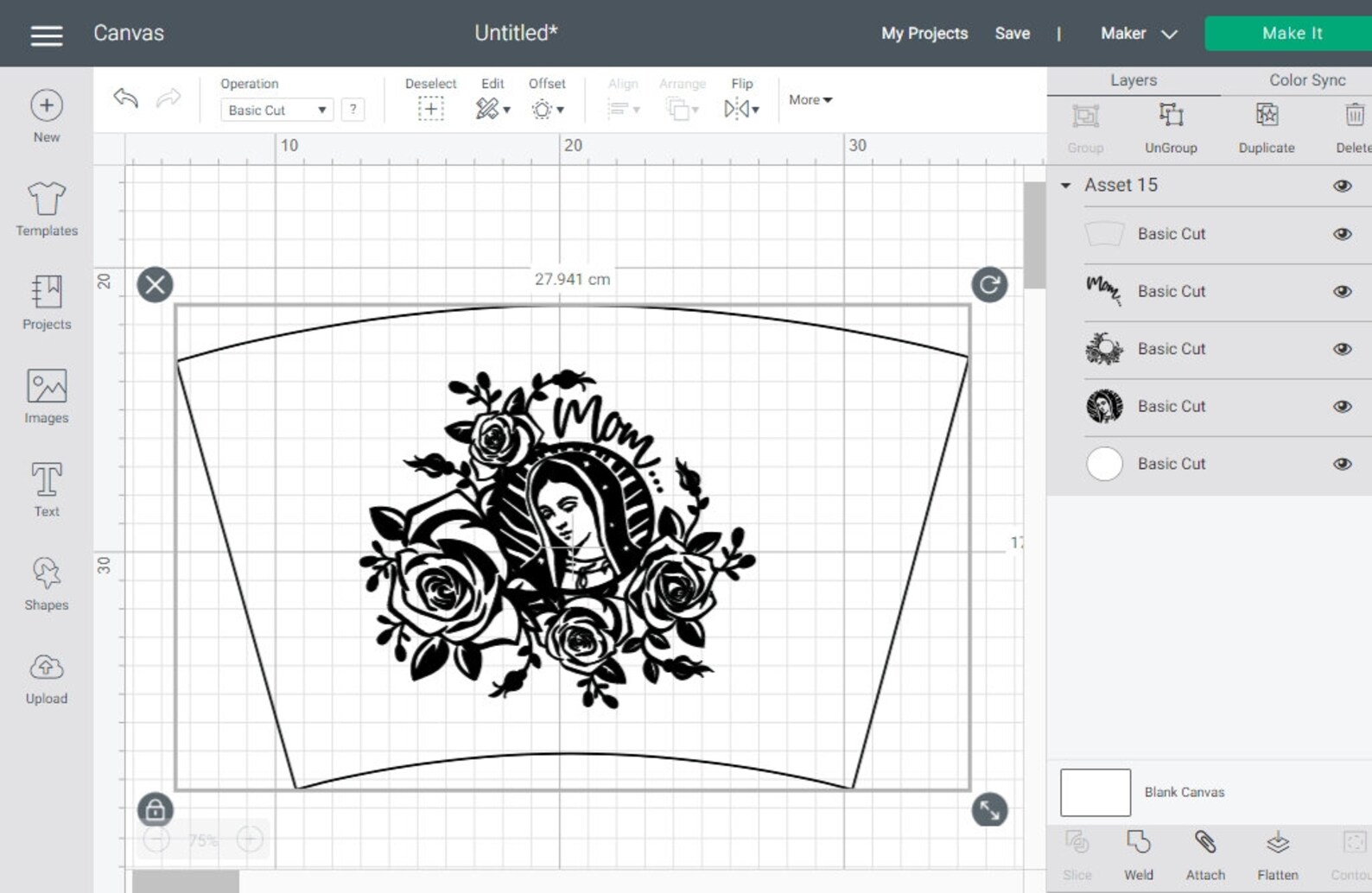UnGroup the selected layers
Screen dimensions: 1372x893
(1171, 128)
